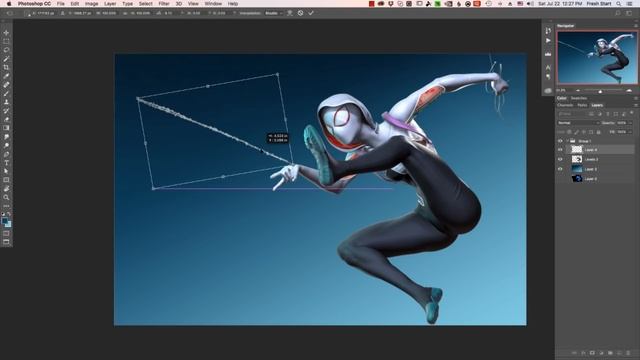Select the Hand tool

tap(6, 189)
